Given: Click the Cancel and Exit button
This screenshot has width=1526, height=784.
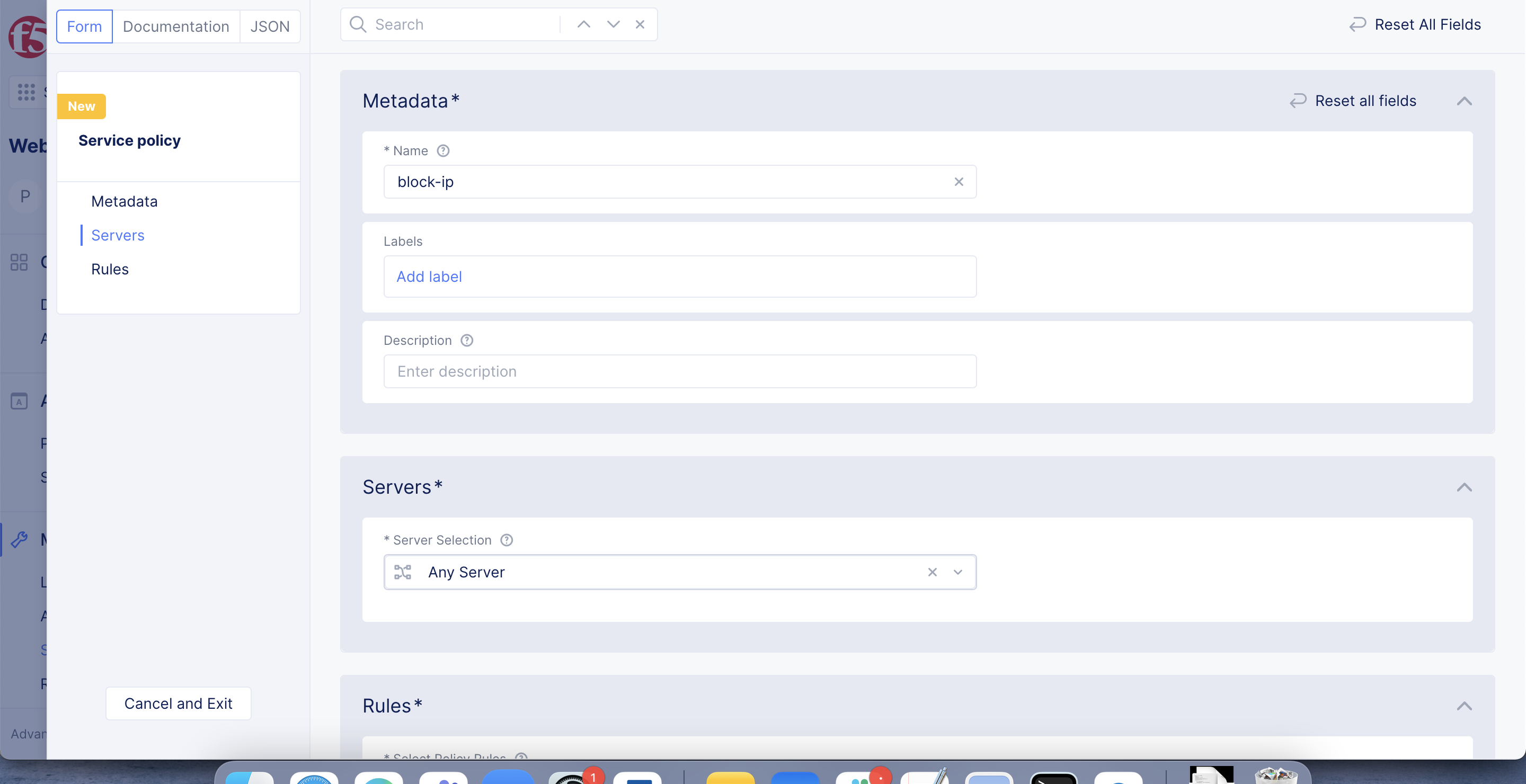Looking at the screenshot, I should tap(179, 703).
